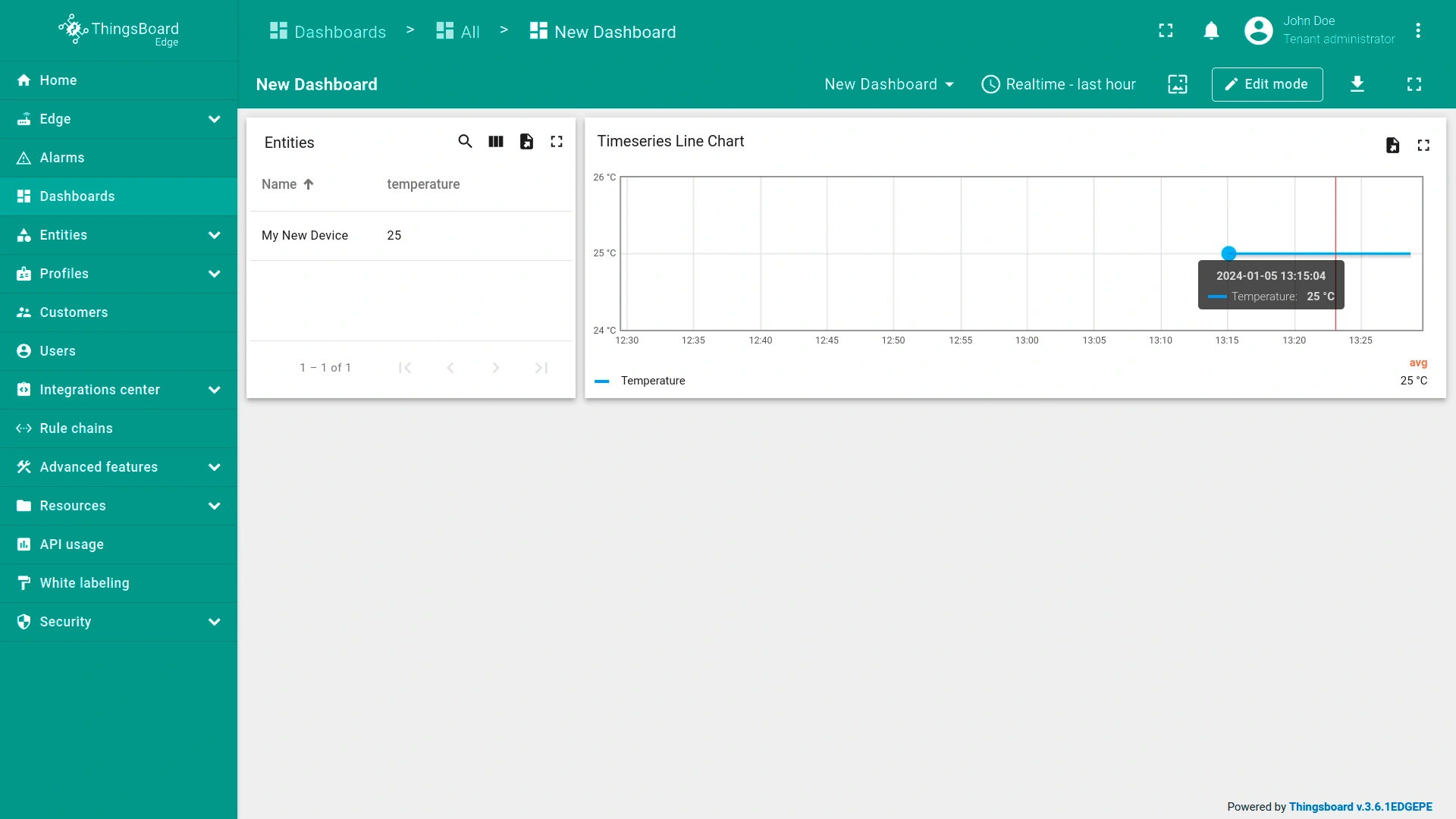Open columns-to-display icon in Entities widget
Image resolution: width=1456 pixels, height=819 pixels.
[496, 142]
